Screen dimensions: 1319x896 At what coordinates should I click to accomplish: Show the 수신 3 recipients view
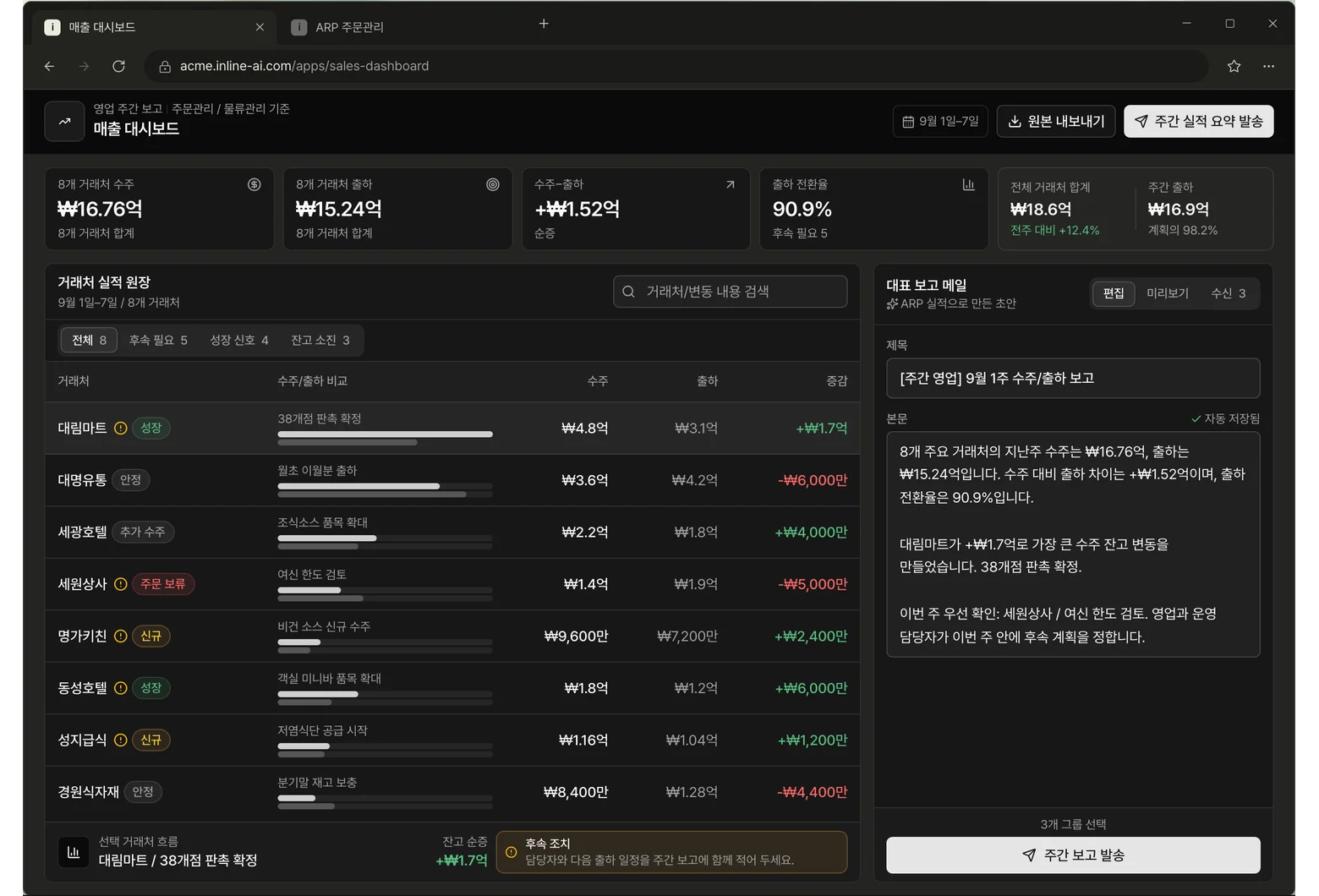[1229, 293]
